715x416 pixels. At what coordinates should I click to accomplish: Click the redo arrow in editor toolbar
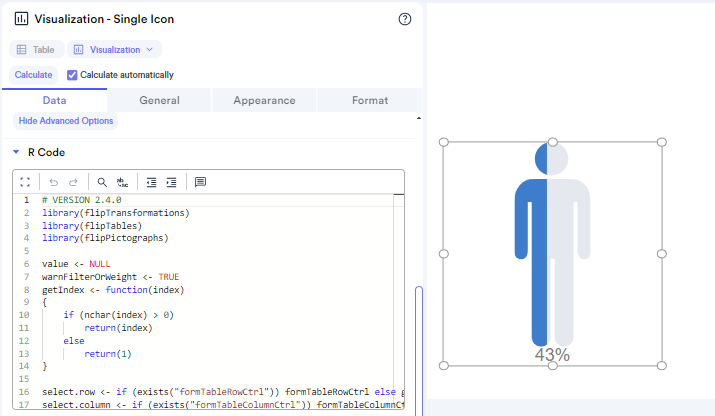pyautogui.click(x=73, y=182)
